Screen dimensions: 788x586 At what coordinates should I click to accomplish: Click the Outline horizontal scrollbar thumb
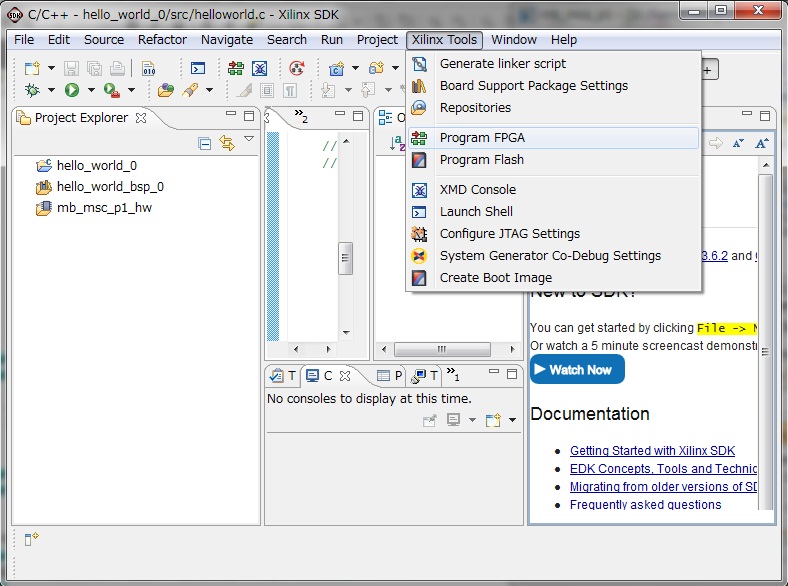click(442, 349)
